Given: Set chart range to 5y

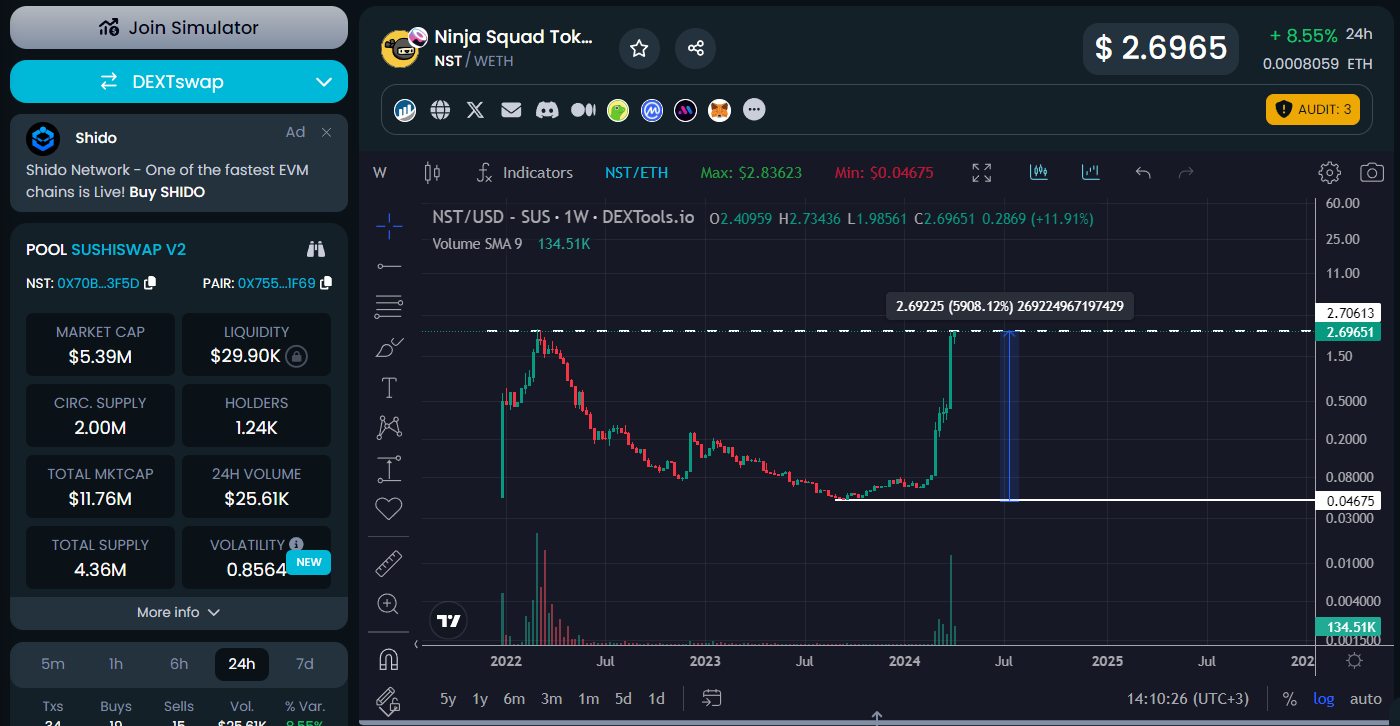Looking at the screenshot, I should tap(448, 699).
